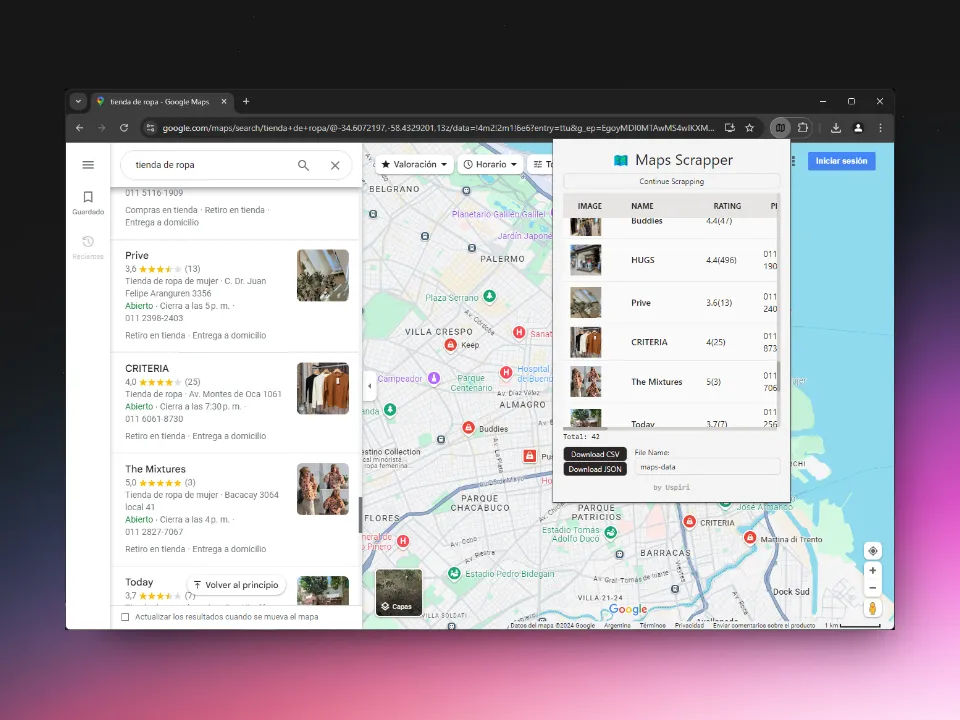
Task: Click the IMAGE column header
Action: click(x=590, y=206)
